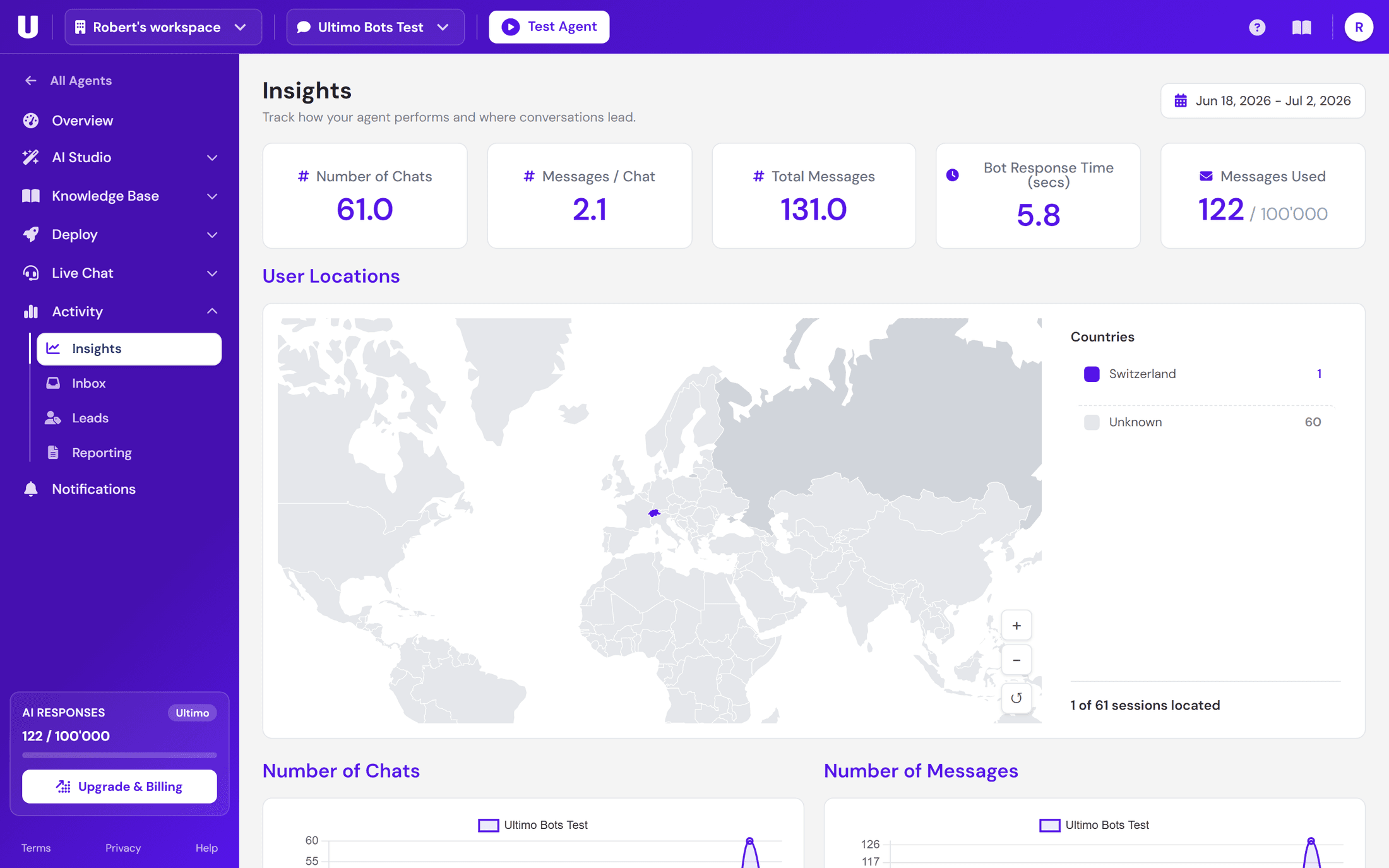The image size is (1389, 868).
Task: Click the Overview palette icon
Action: pyautogui.click(x=31, y=121)
